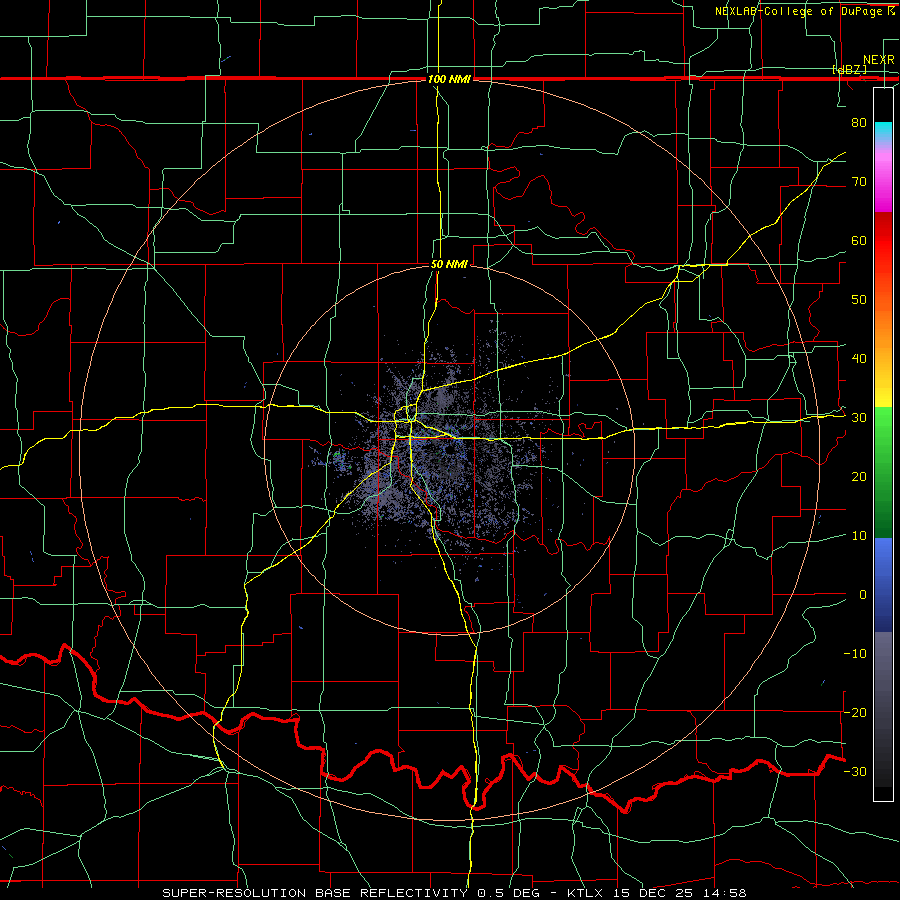Click the 80 value on the dBZ scale

859,123
